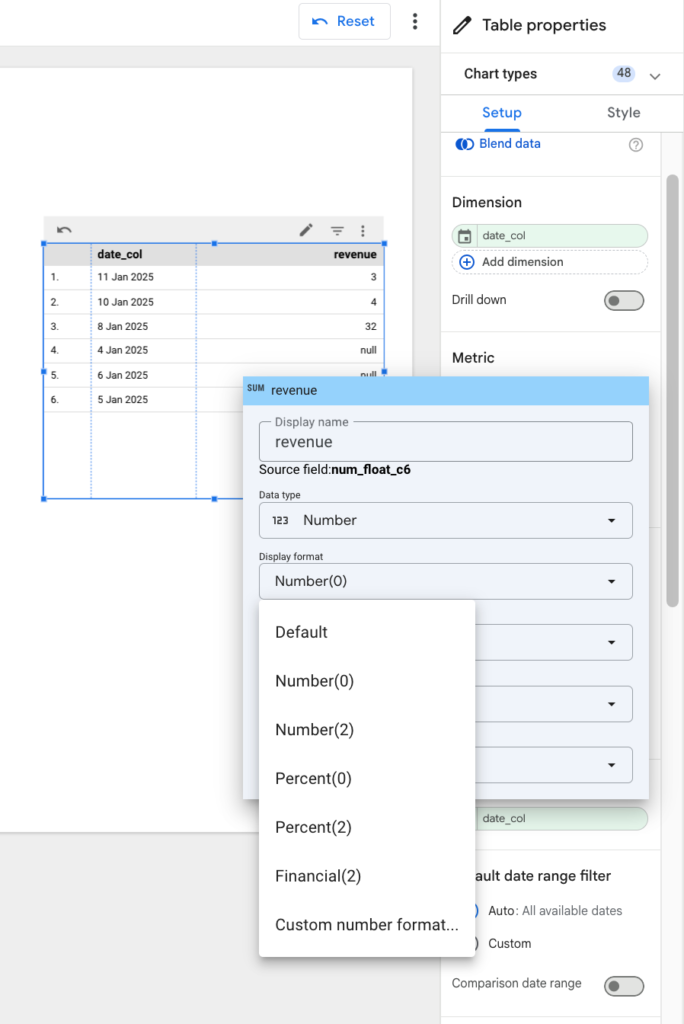
Task: Open the chart's three-dot options menu
Action: [363, 230]
